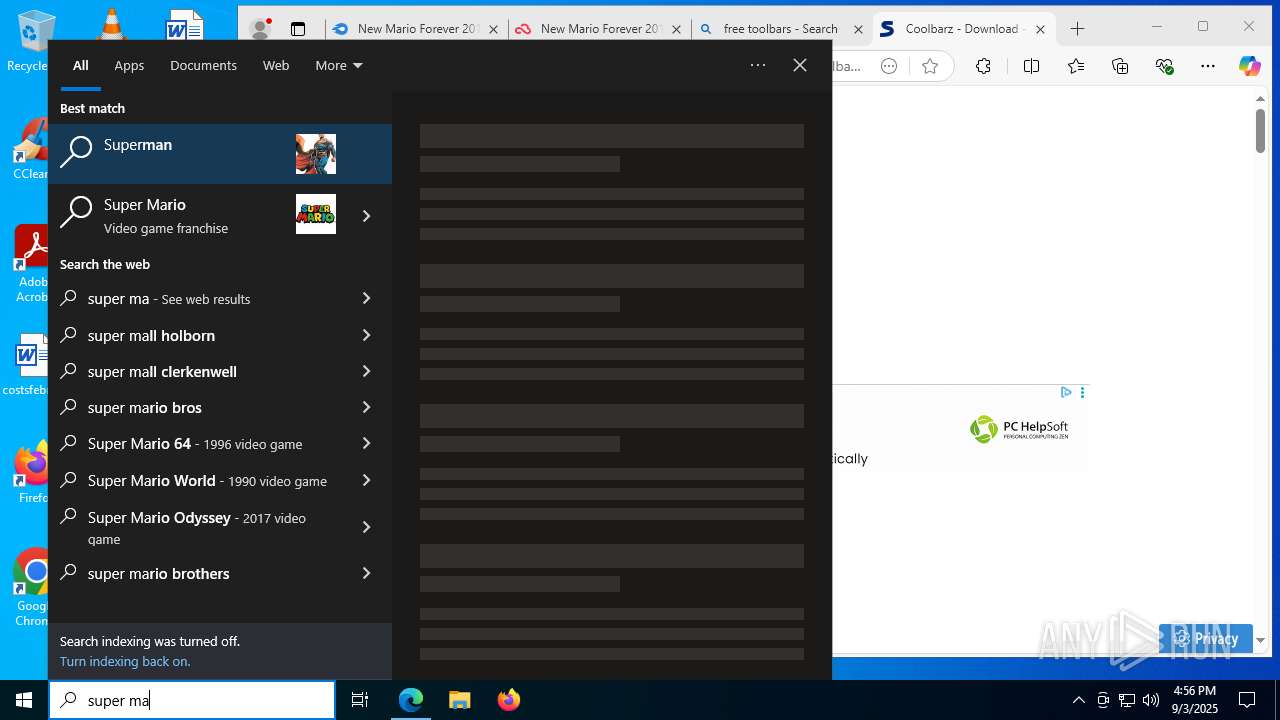Open a new Edge tab
This screenshot has height=720, width=1280.
point(1077,29)
